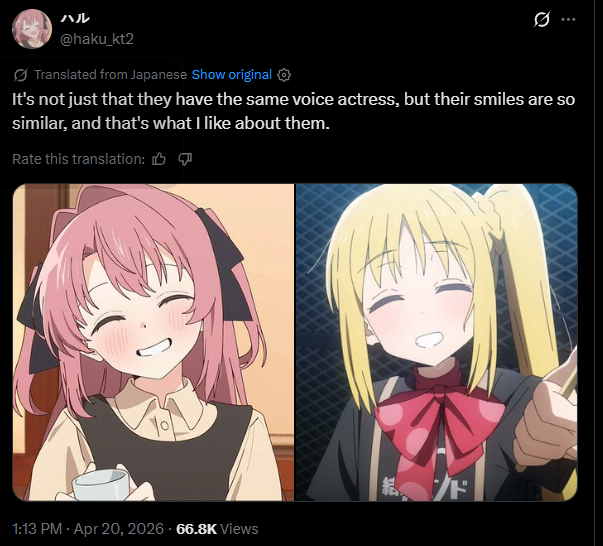Click the Grok icon beside Translated from Japanese
The height and width of the screenshot is (546, 603).
point(20,75)
